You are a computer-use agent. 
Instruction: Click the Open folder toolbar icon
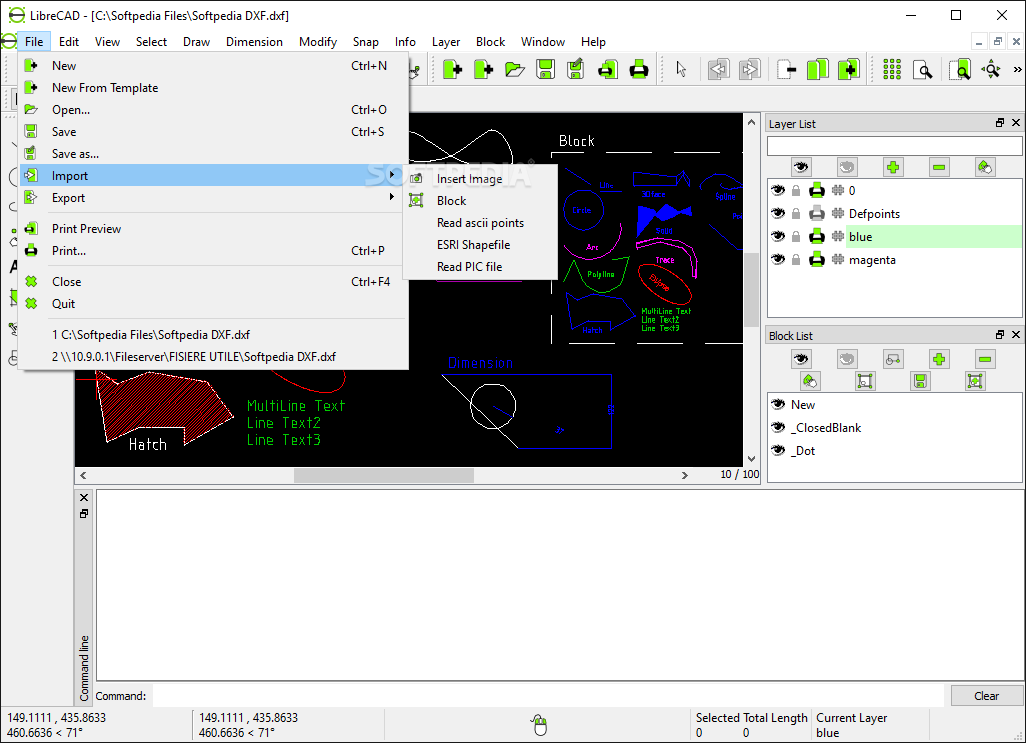[515, 69]
